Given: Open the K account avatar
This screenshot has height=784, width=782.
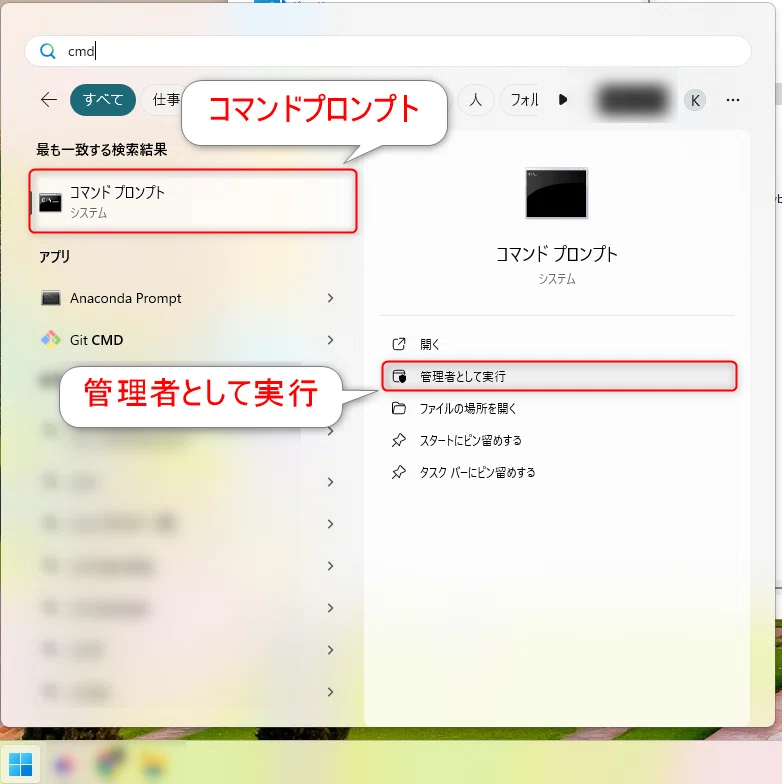Looking at the screenshot, I should (x=695, y=100).
